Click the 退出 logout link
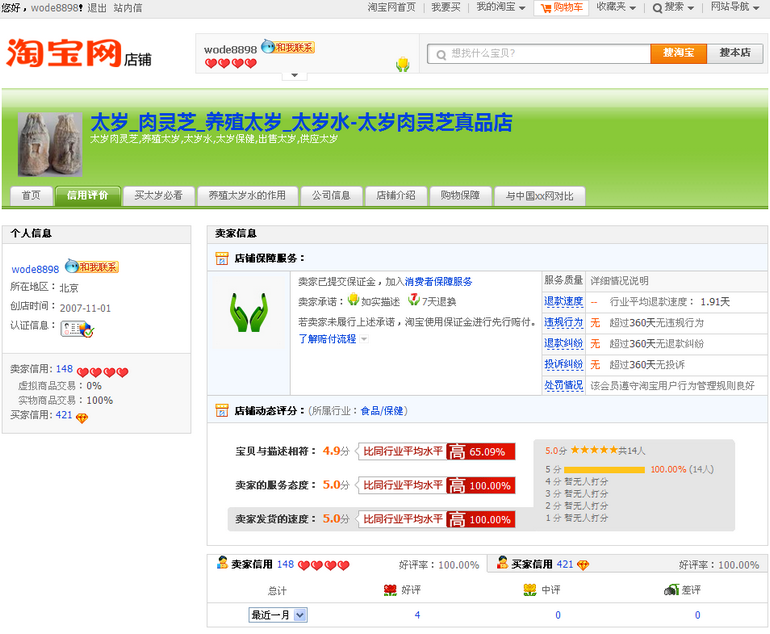770x634 pixels. point(97,8)
